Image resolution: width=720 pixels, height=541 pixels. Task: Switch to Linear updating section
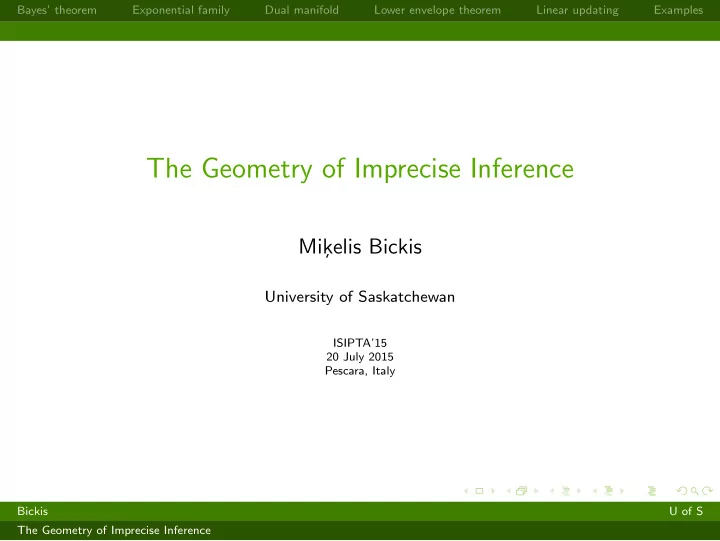[577, 10]
